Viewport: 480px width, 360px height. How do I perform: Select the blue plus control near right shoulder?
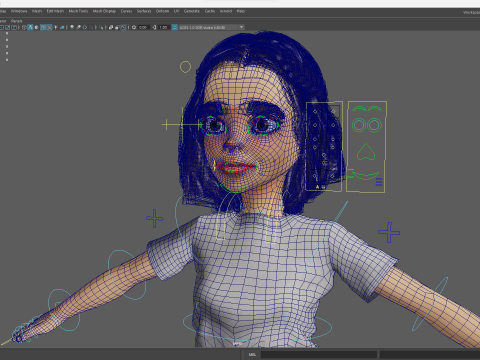389,232
